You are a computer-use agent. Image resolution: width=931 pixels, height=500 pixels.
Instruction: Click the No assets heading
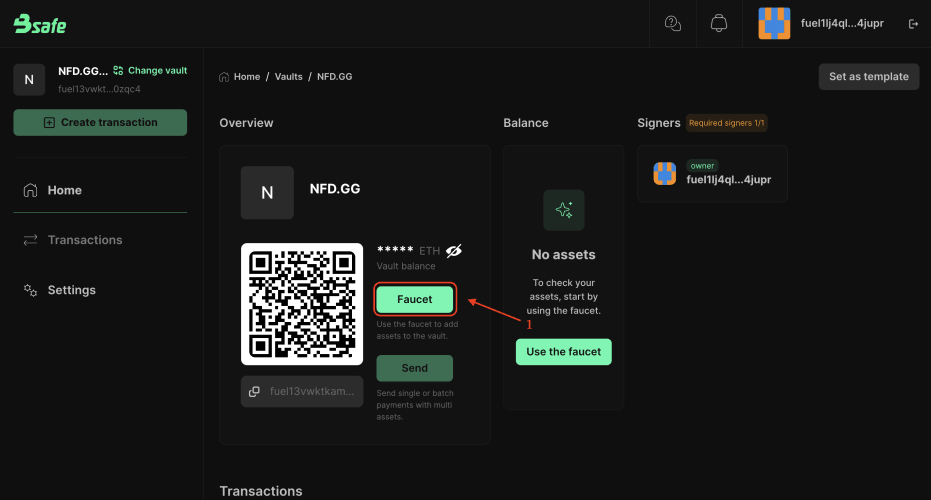pos(563,255)
